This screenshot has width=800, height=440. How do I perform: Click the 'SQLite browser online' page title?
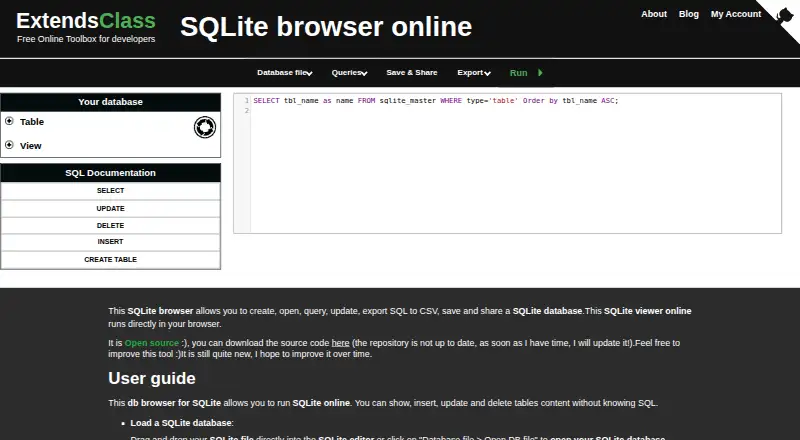coord(326,27)
